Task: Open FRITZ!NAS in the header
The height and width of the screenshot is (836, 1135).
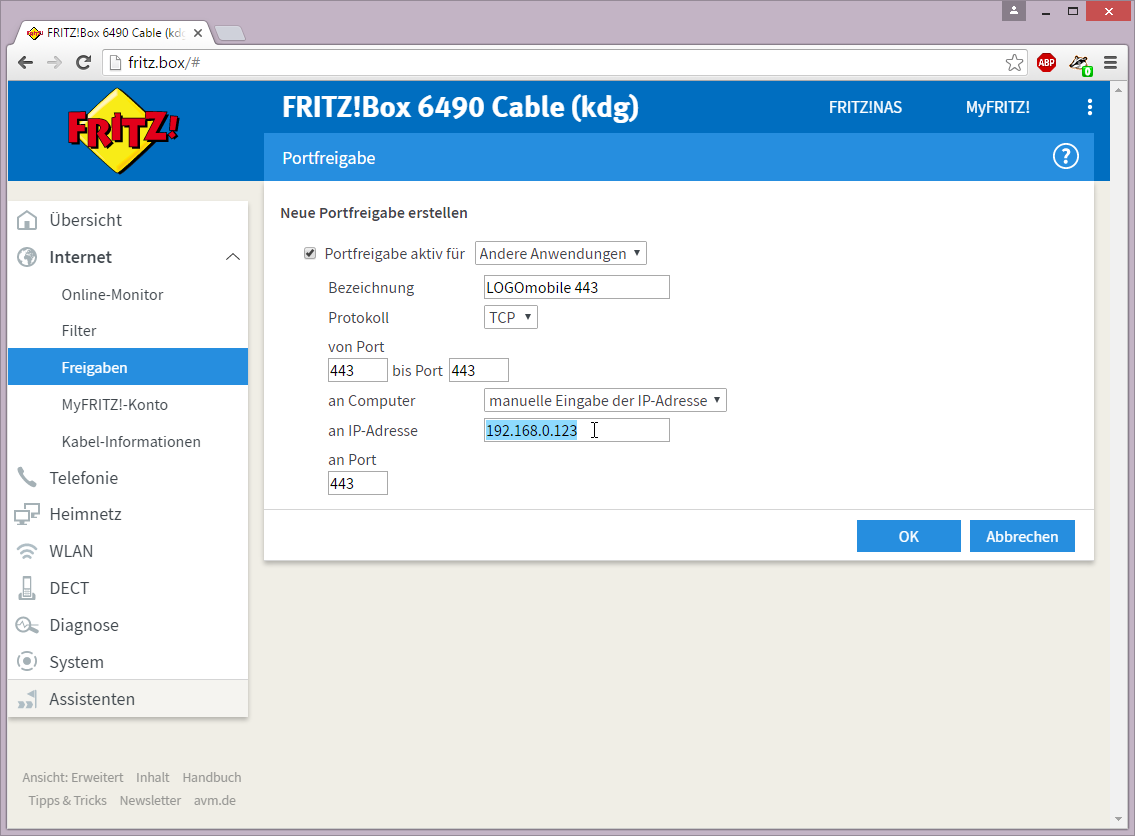Action: click(x=865, y=107)
